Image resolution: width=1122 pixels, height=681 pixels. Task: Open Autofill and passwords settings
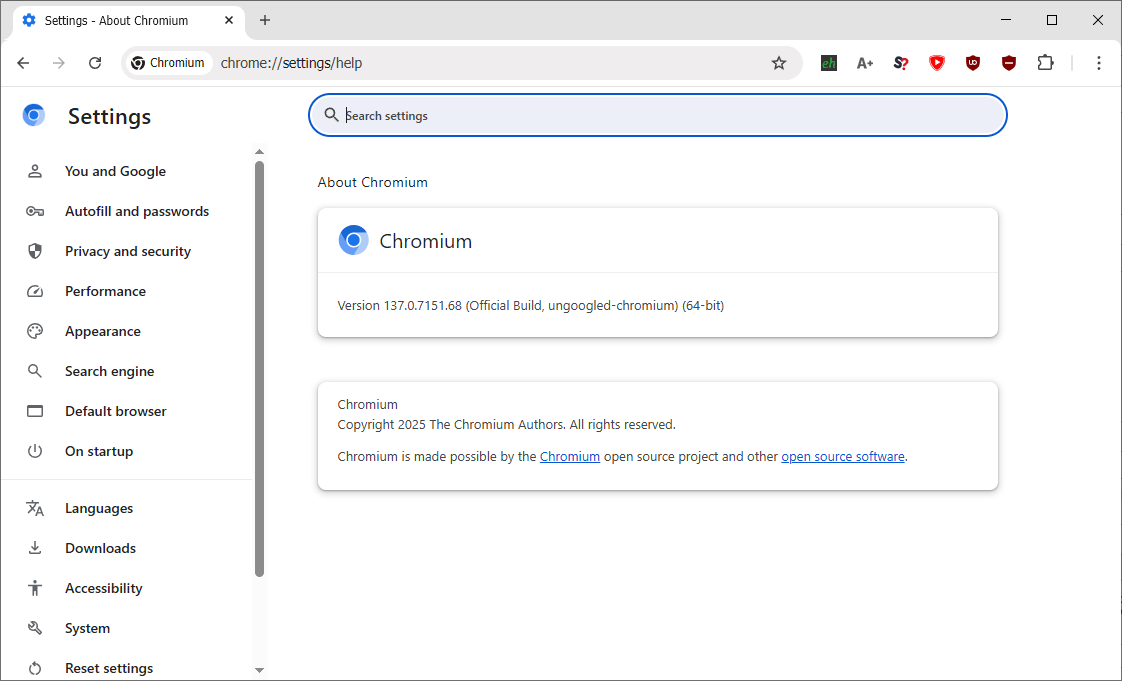pos(137,211)
